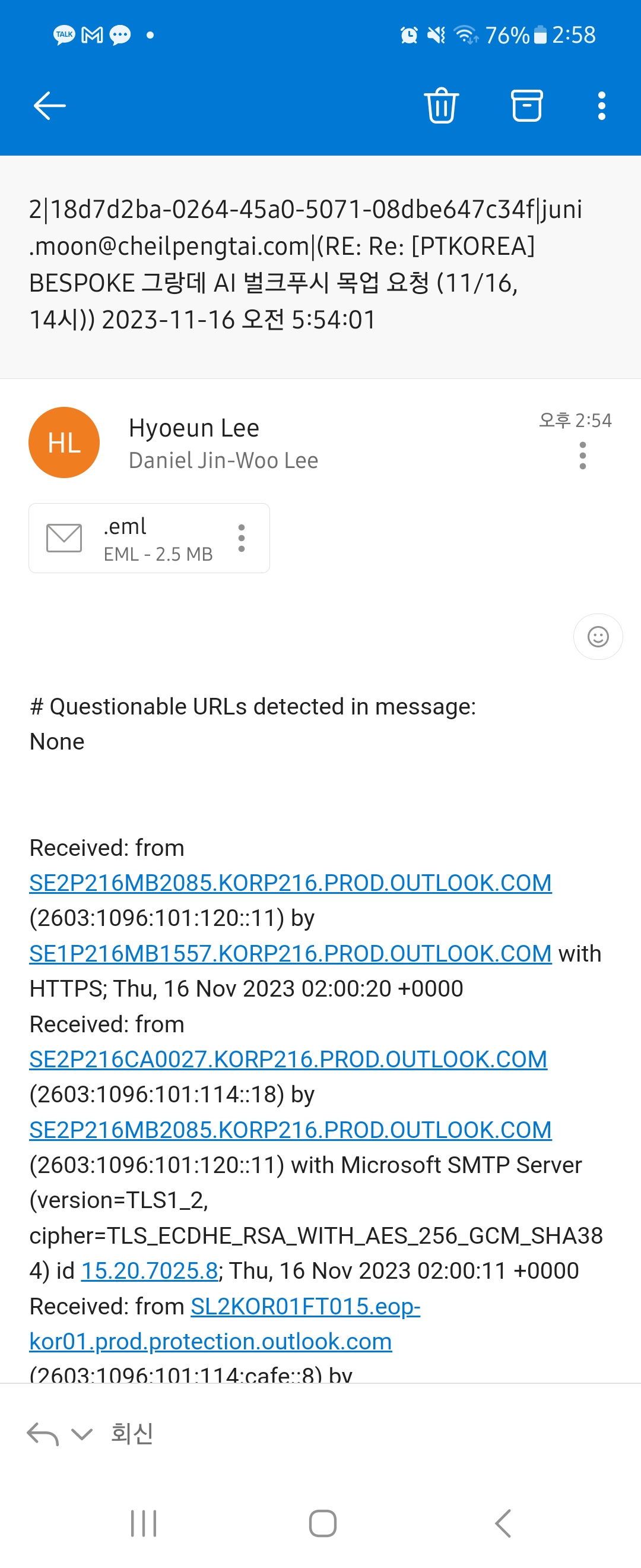Screen dimensions: 641x1568
Task: Open the top-right overflow menu
Action: point(601,106)
